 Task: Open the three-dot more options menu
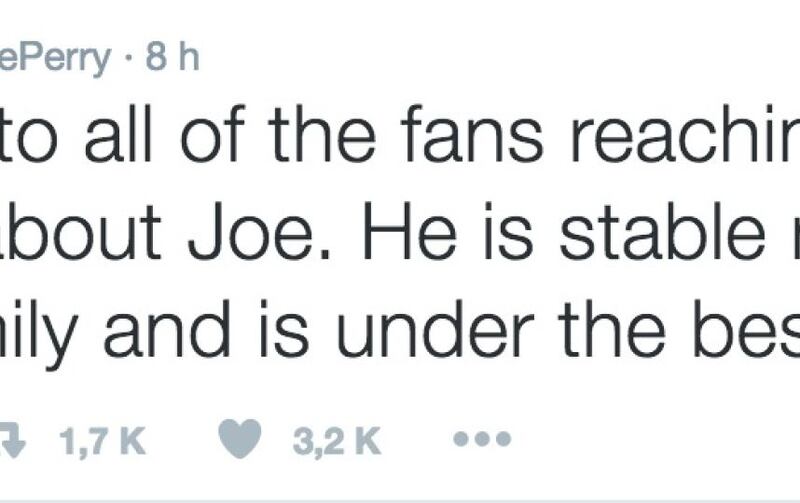click(482, 439)
